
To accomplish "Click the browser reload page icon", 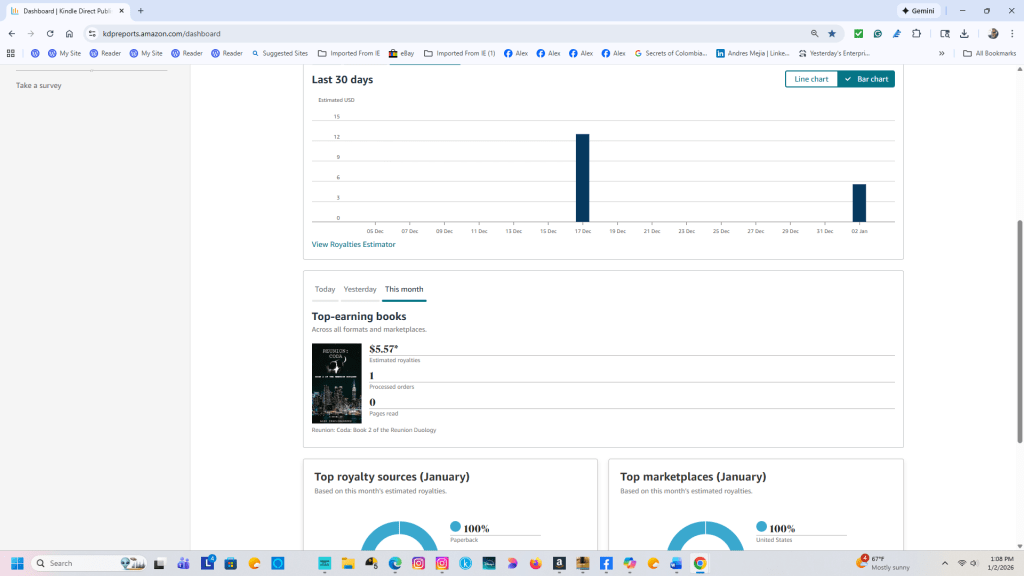I will 49,33.
